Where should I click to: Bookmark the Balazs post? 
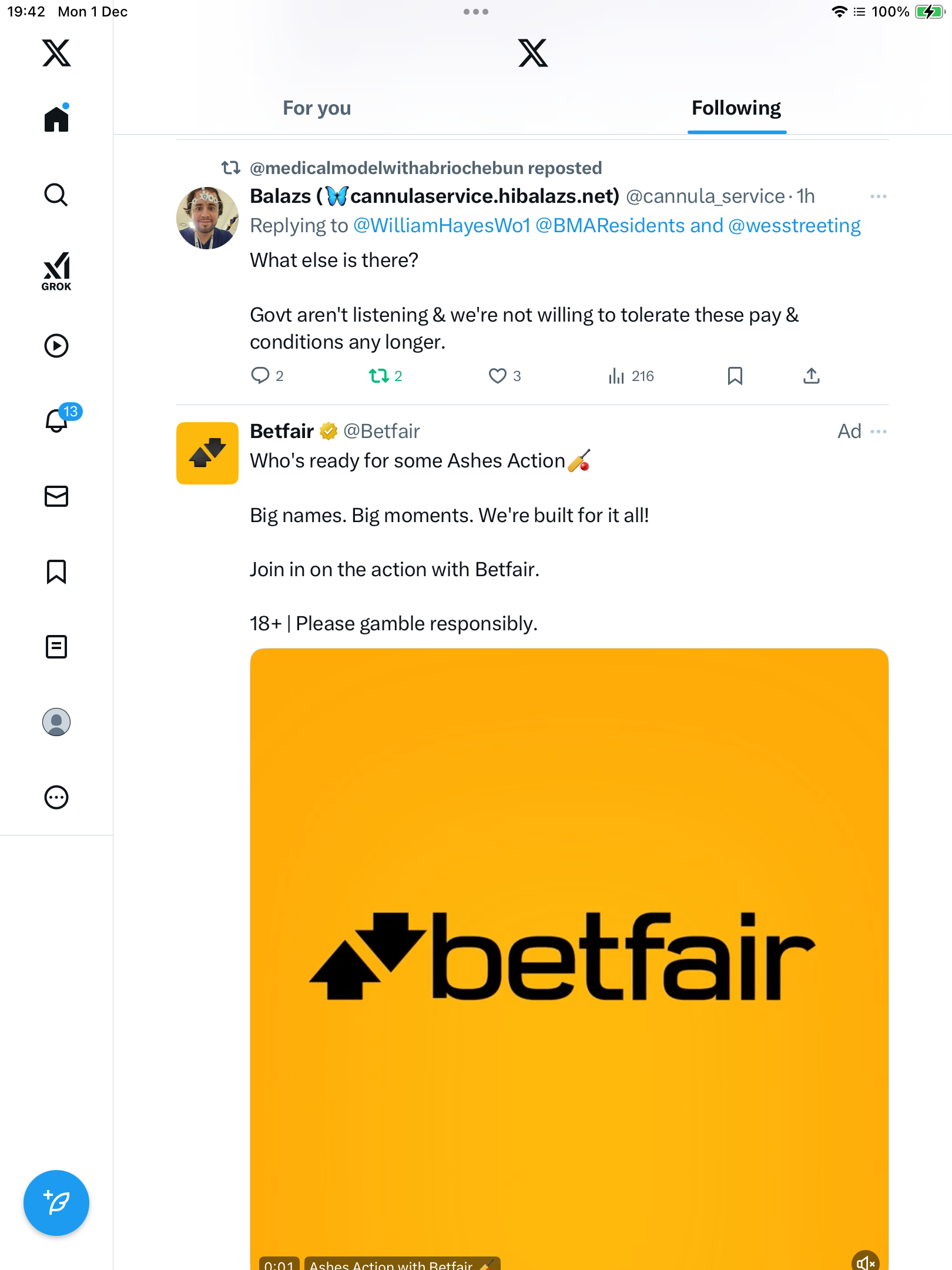pyautogui.click(x=735, y=376)
